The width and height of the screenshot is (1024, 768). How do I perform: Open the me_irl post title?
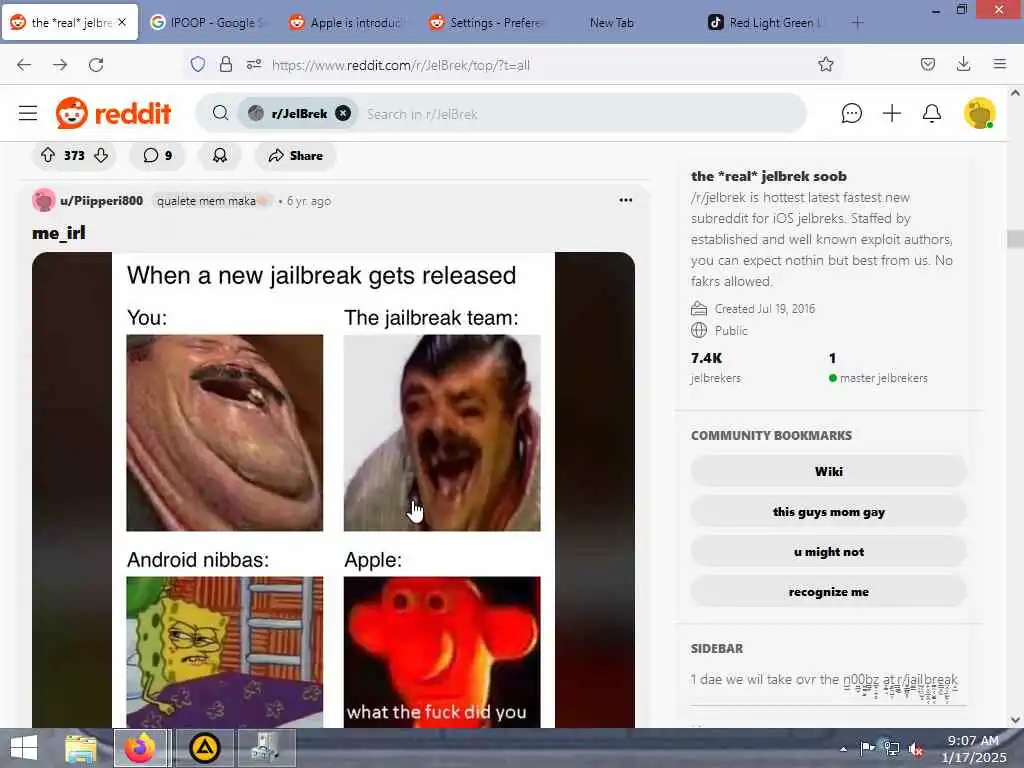point(59,232)
